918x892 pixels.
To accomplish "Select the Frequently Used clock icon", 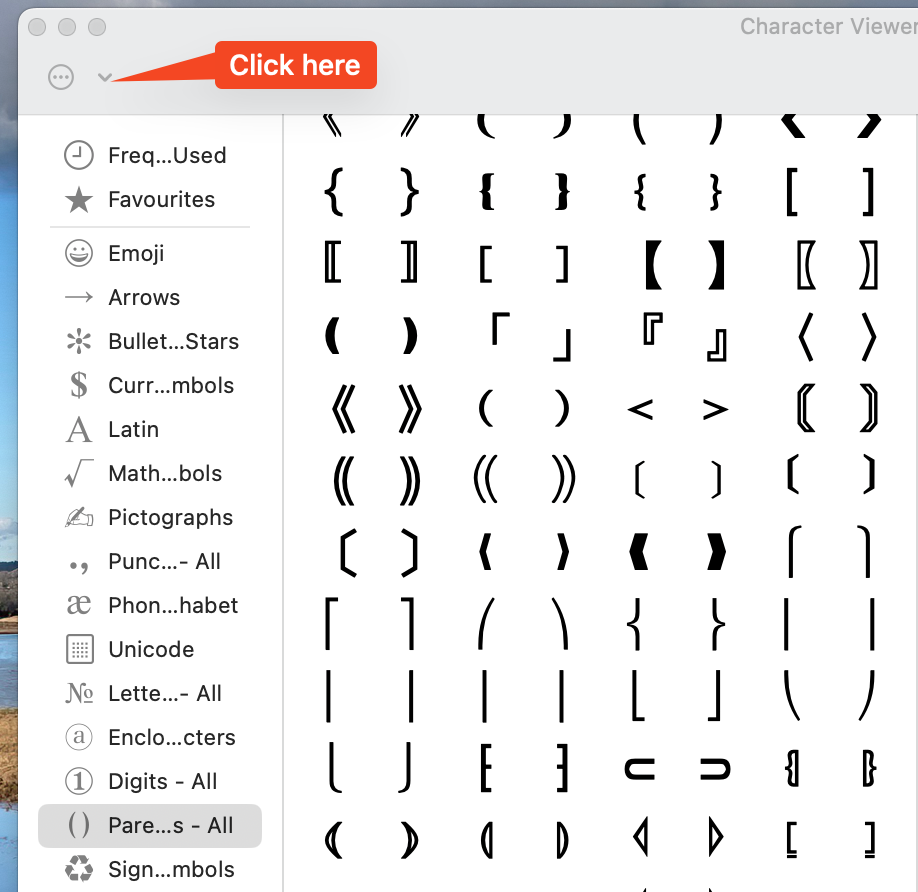I will pyautogui.click(x=78, y=156).
